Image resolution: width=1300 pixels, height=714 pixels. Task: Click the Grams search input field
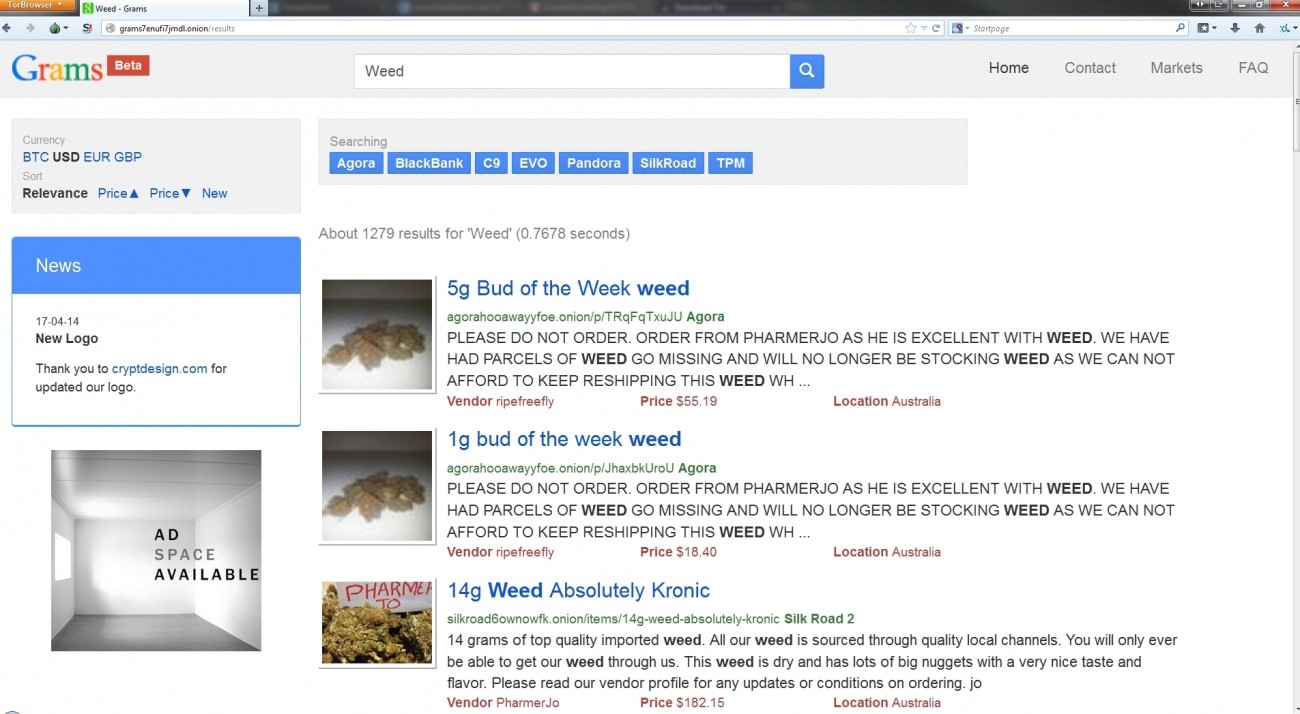(x=572, y=71)
